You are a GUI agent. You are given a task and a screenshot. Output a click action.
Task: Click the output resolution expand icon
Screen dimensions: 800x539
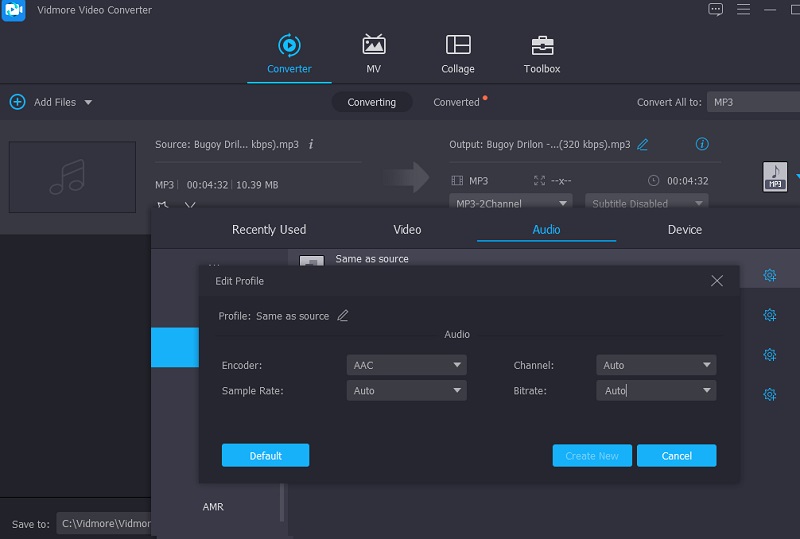click(x=539, y=180)
